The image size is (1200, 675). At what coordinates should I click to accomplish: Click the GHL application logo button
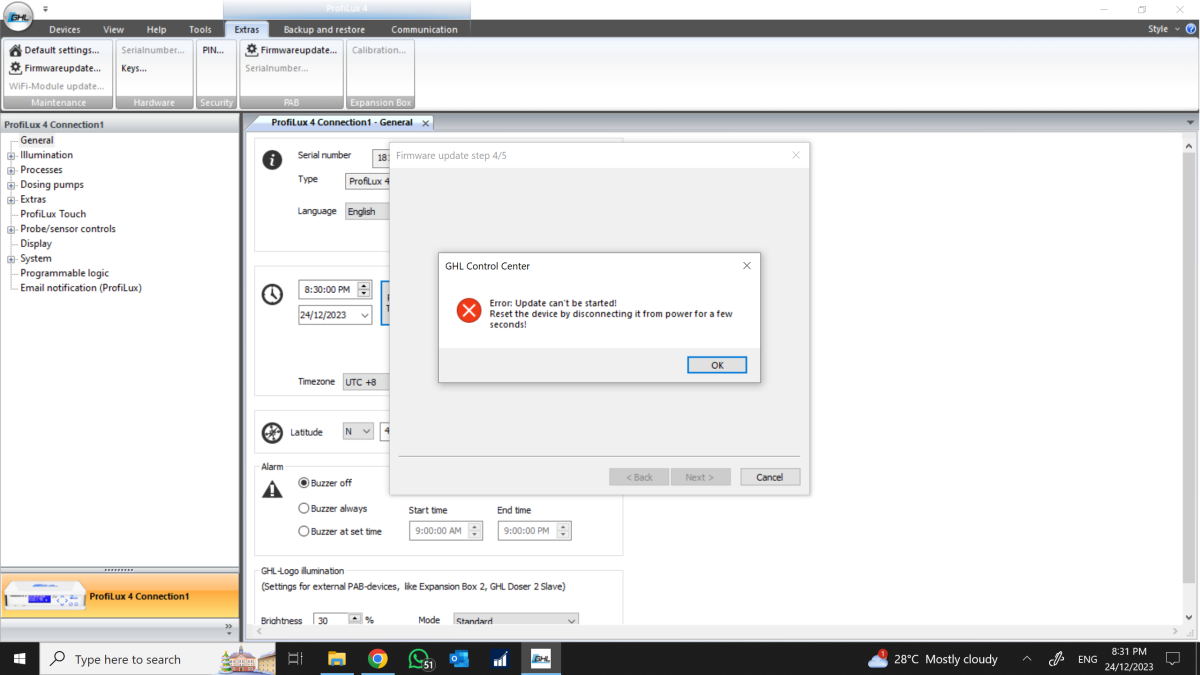18,18
